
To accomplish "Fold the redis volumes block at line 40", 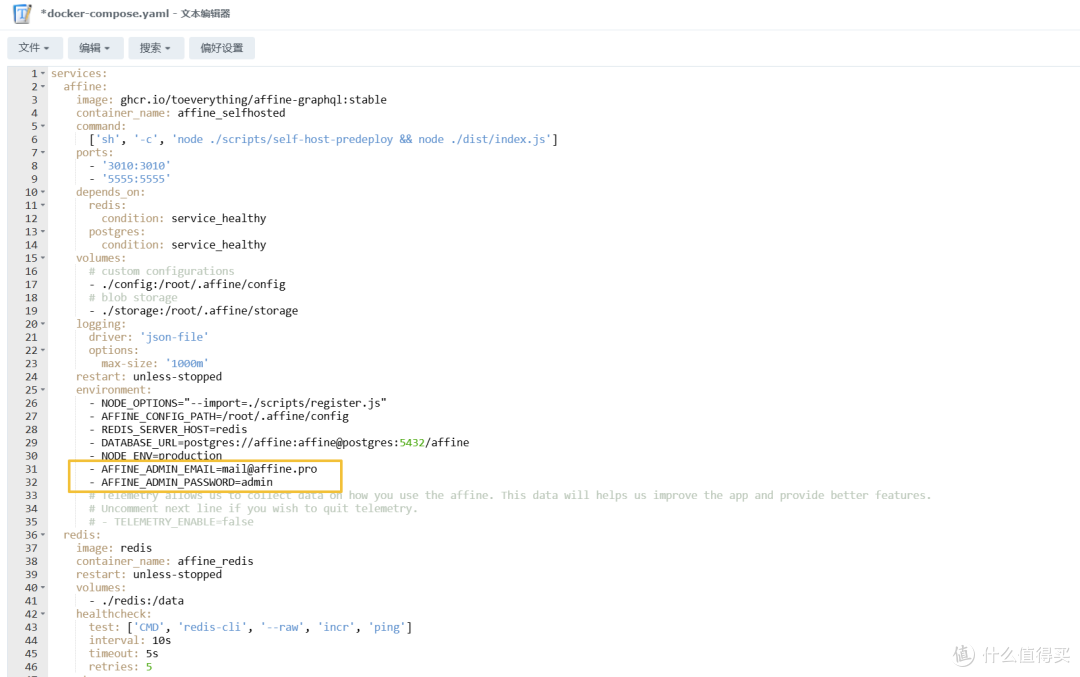I will coord(43,587).
